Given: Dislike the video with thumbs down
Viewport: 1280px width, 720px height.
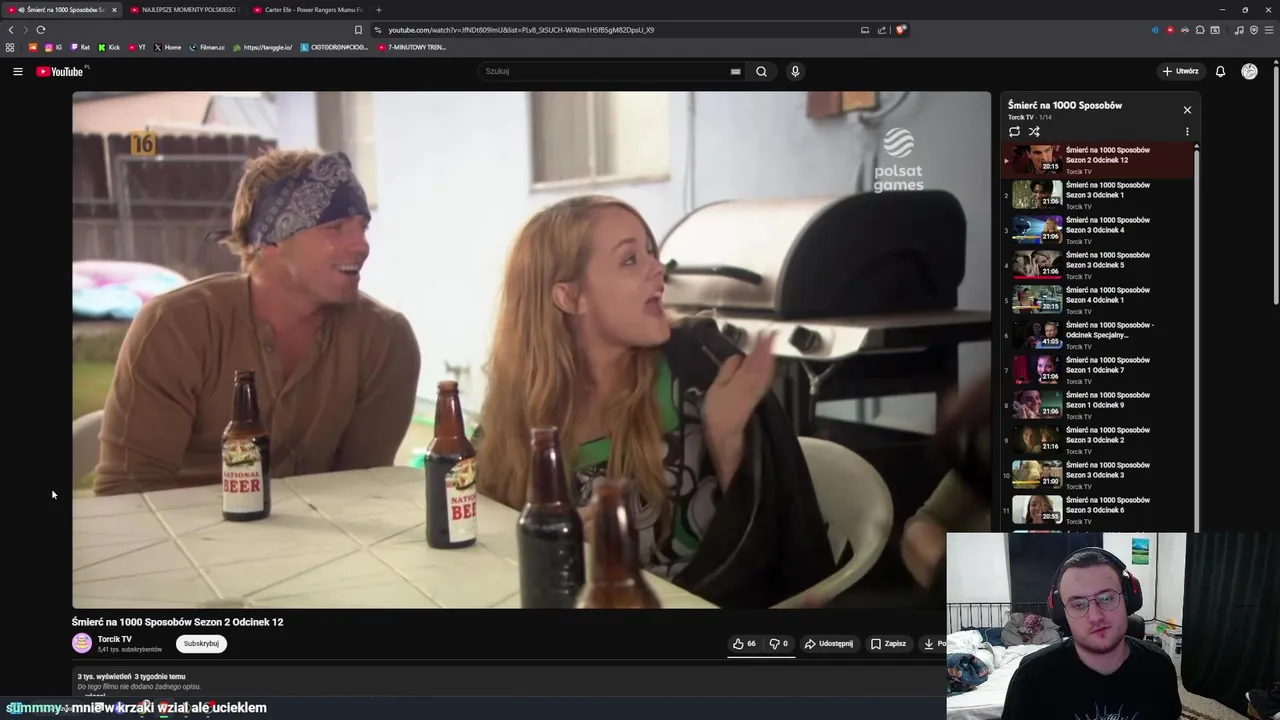Looking at the screenshot, I should [x=778, y=644].
